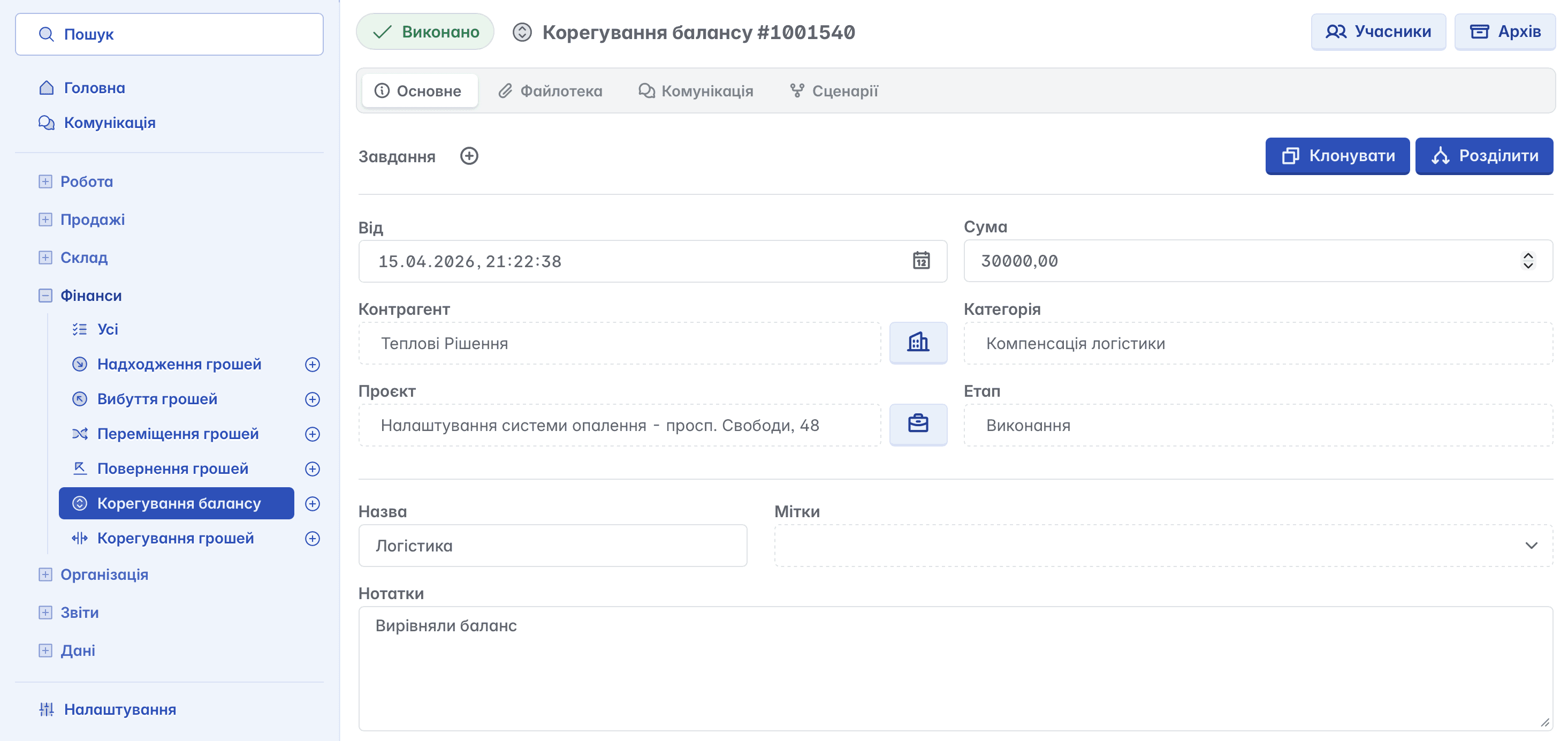Image resolution: width=1568 pixels, height=741 pixels.
Task: Add new Переміщення грошей via plus icon
Action: (312, 434)
